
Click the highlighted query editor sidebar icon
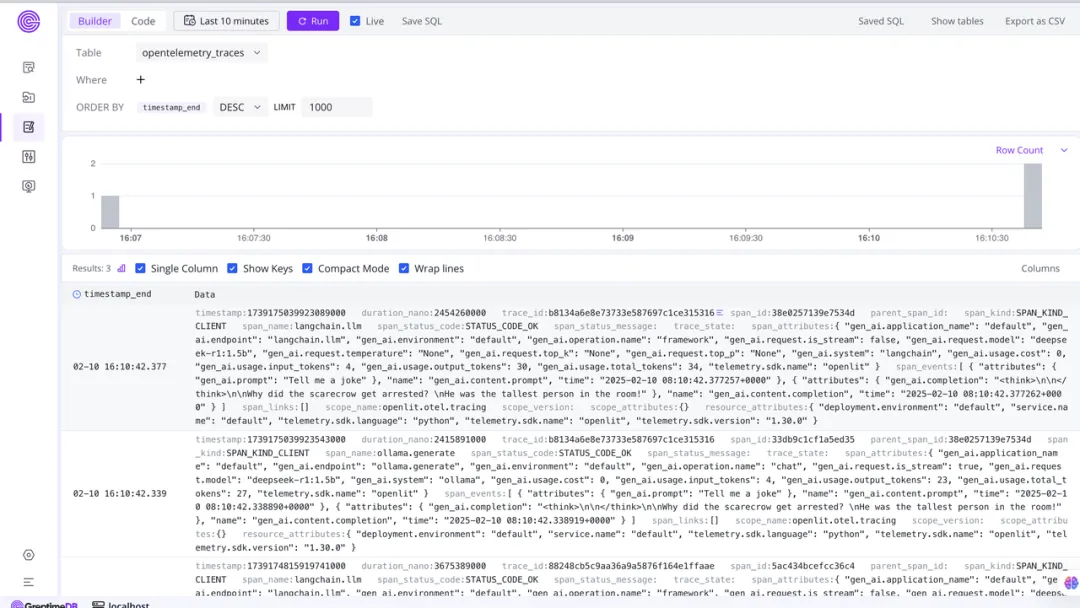coord(28,127)
